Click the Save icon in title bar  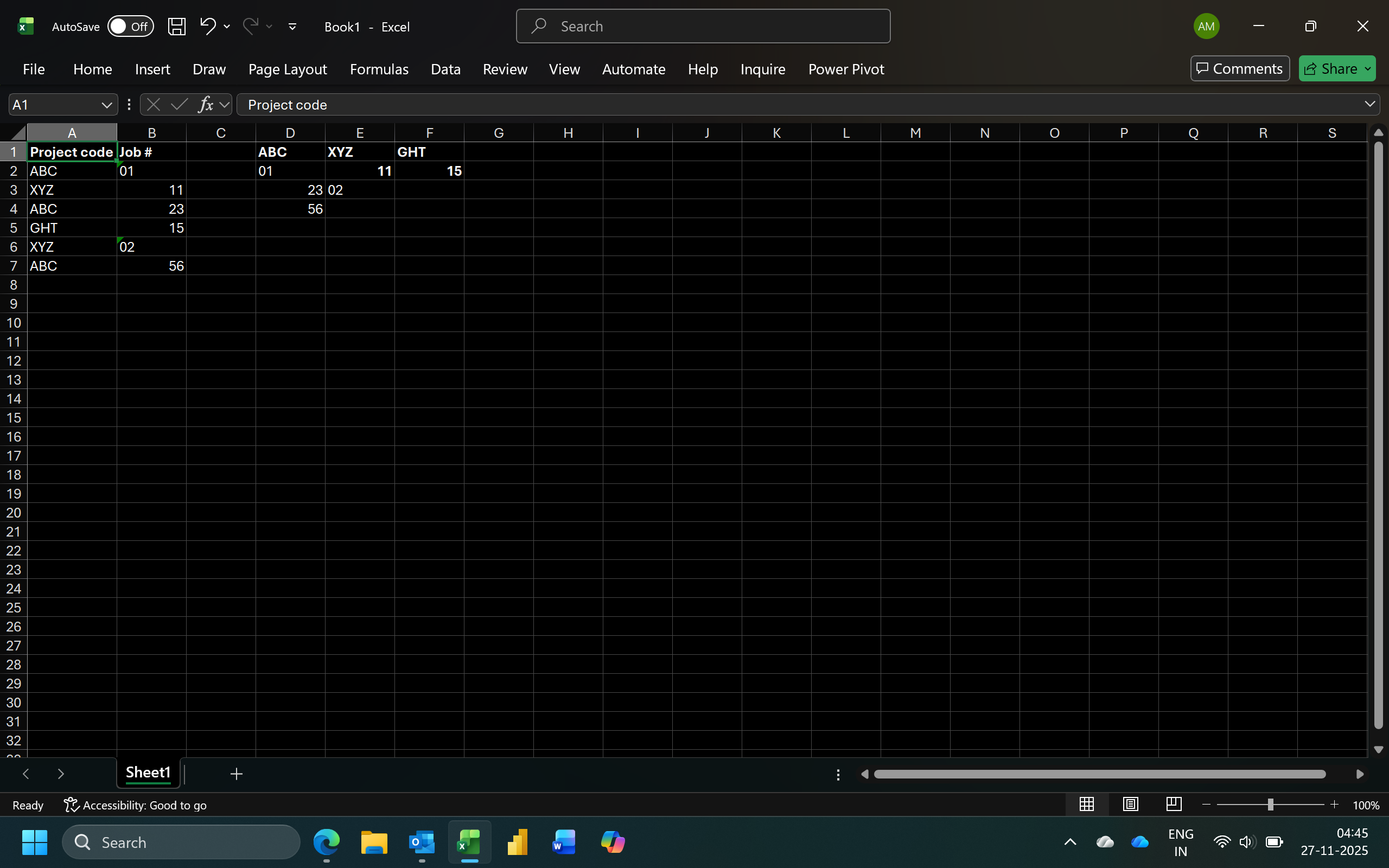[x=177, y=27]
